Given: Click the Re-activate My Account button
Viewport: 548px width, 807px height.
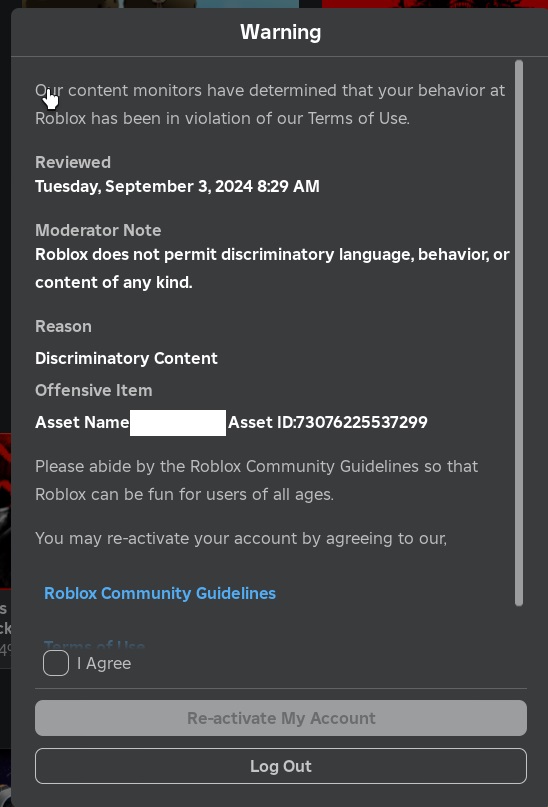Looking at the screenshot, I should pyautogui.click(x=281, y=718).
